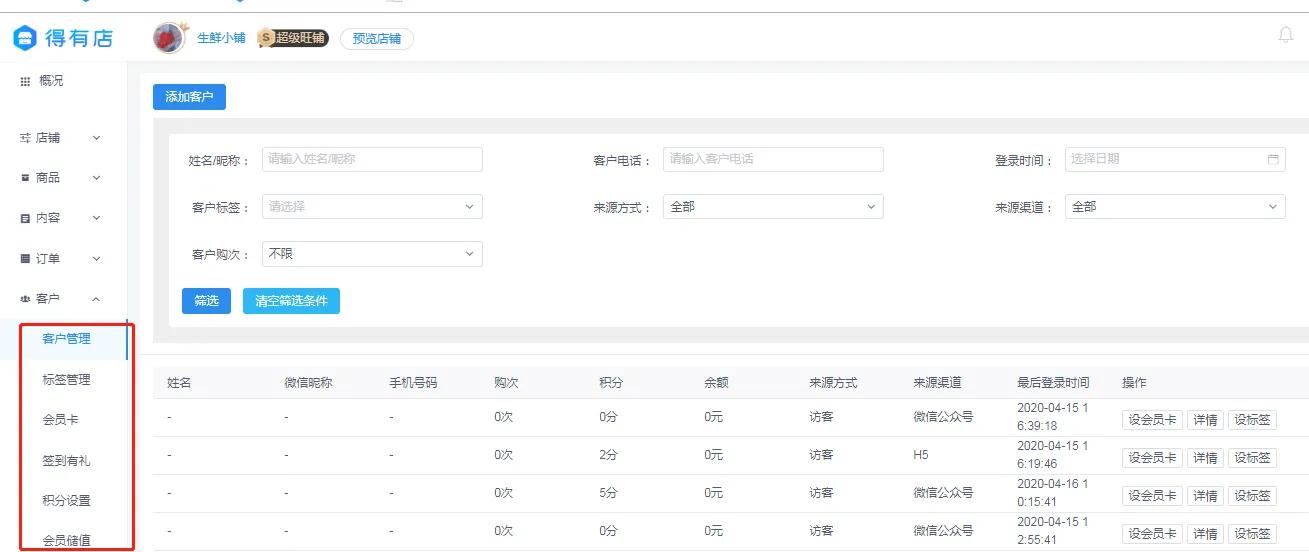
Task: Open the calendar icon in 登录时间 field
Action: [1273, 159]
